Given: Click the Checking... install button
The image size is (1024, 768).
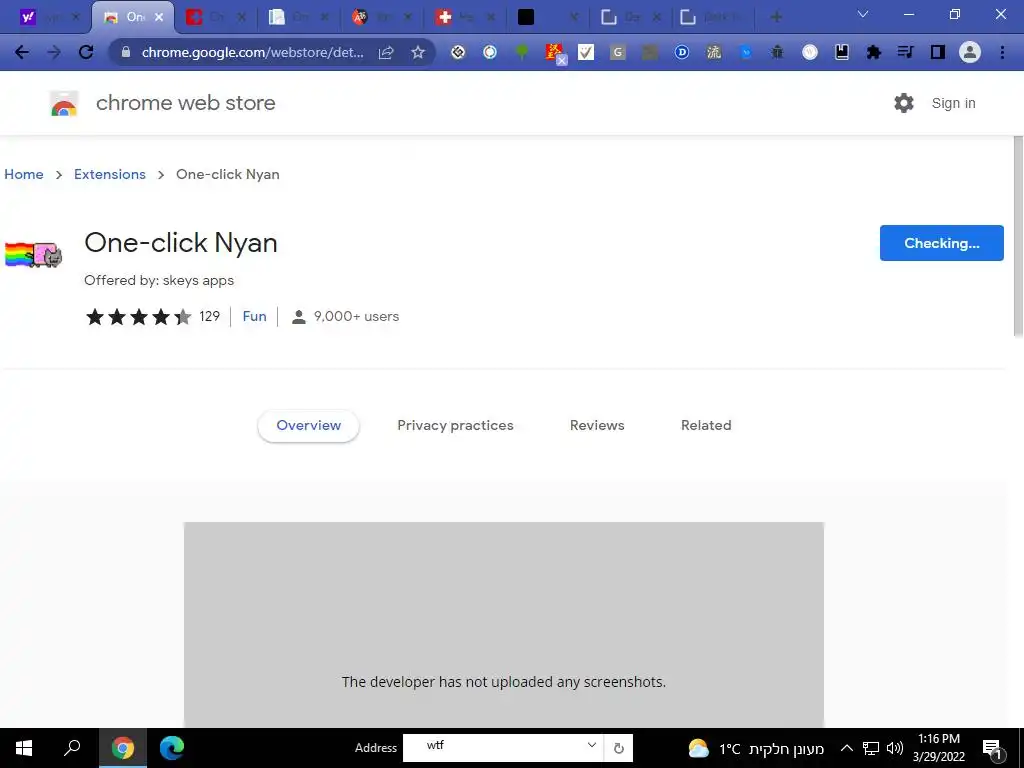Looking at the screenshot, I should pyautogui.click(x=942, y=243).
